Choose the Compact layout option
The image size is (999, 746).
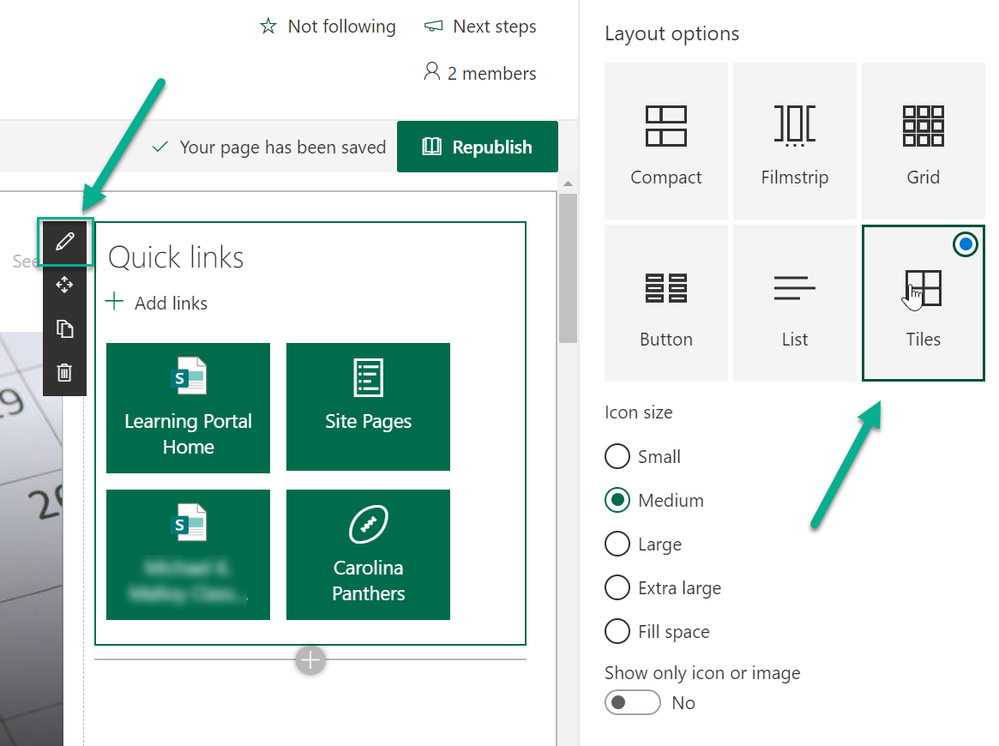click(666, 141)
